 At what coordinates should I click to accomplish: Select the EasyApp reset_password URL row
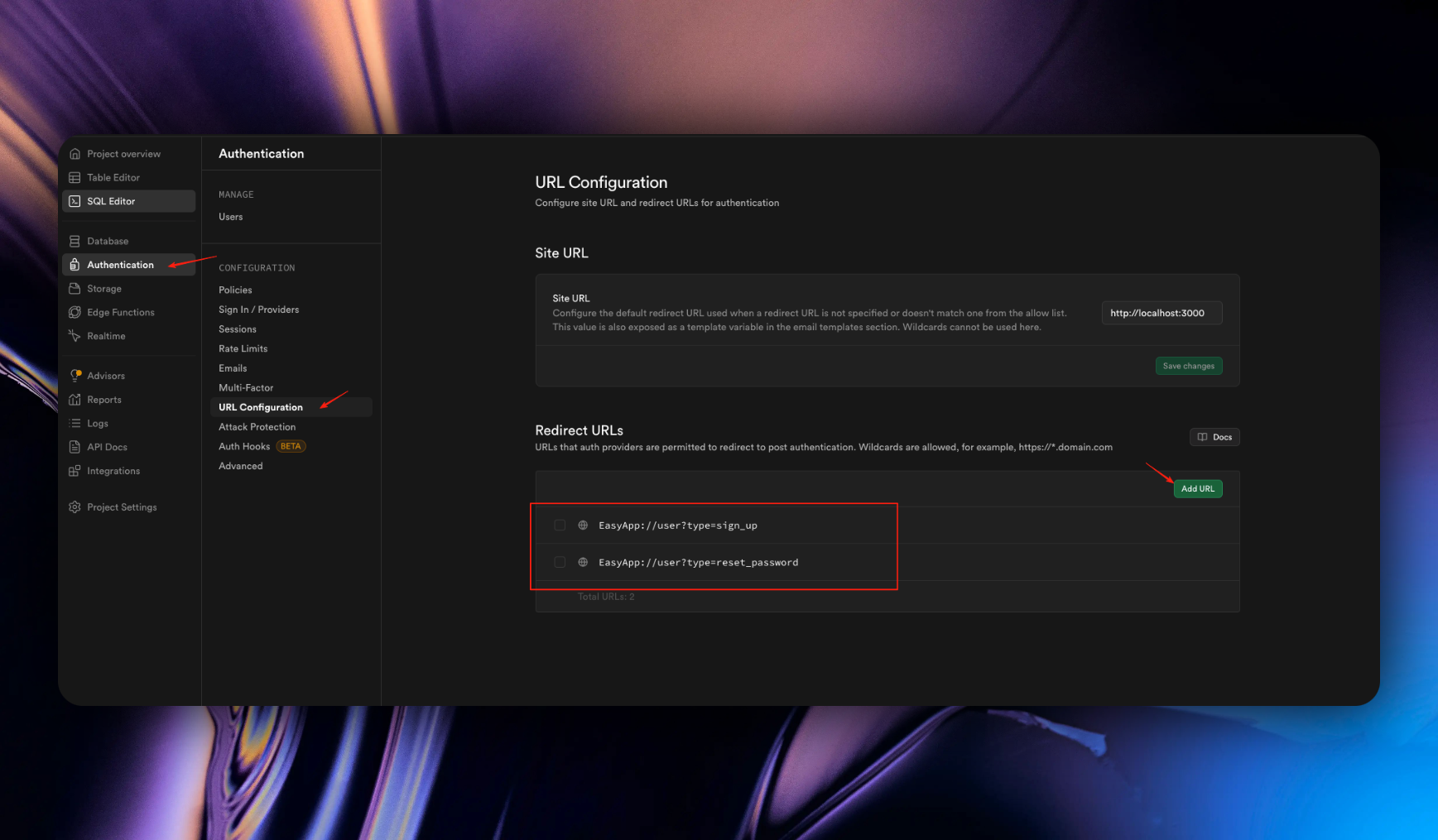click(x=698, y=563)
